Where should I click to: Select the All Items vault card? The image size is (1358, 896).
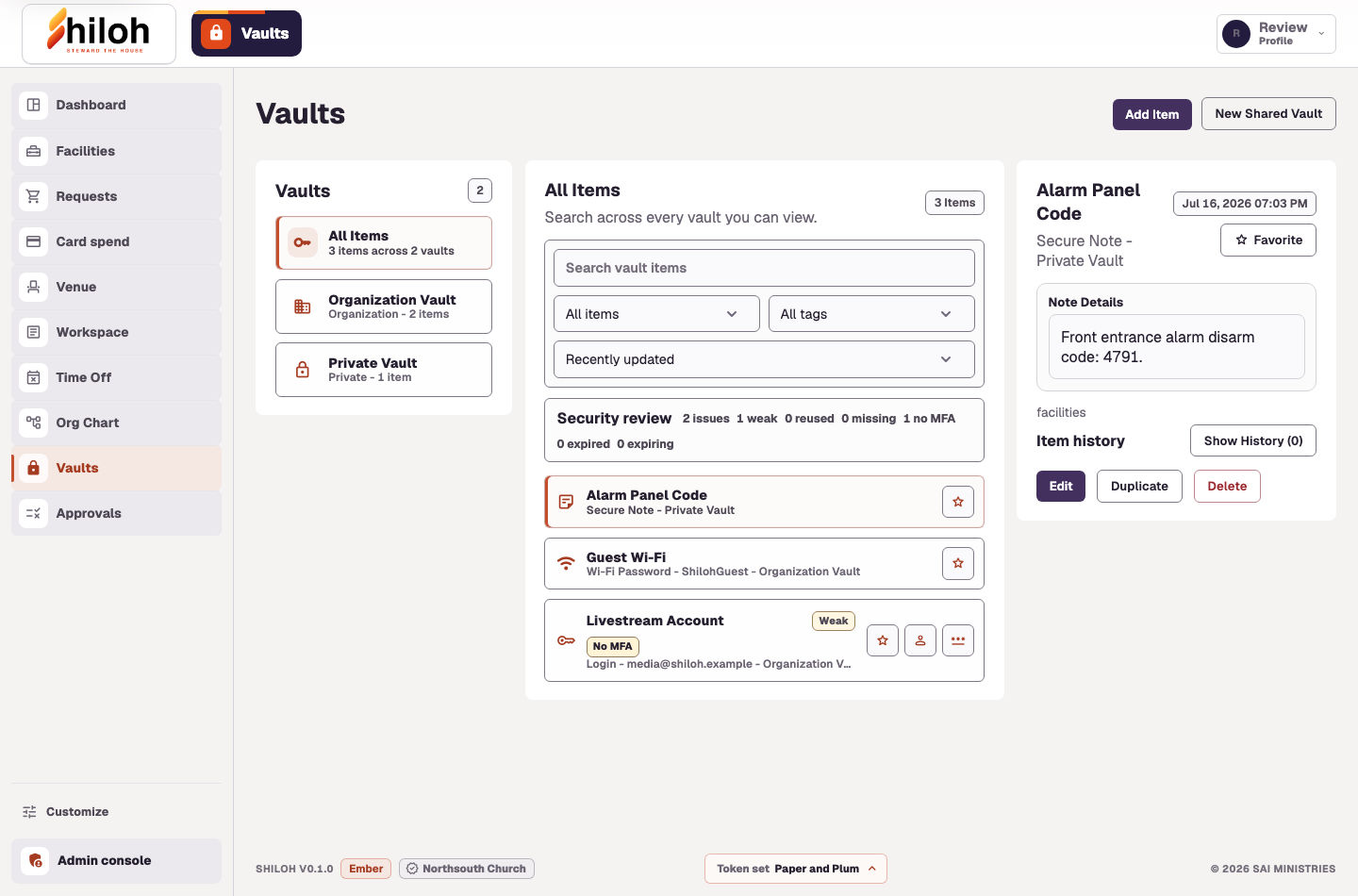(x=384, y=242)
